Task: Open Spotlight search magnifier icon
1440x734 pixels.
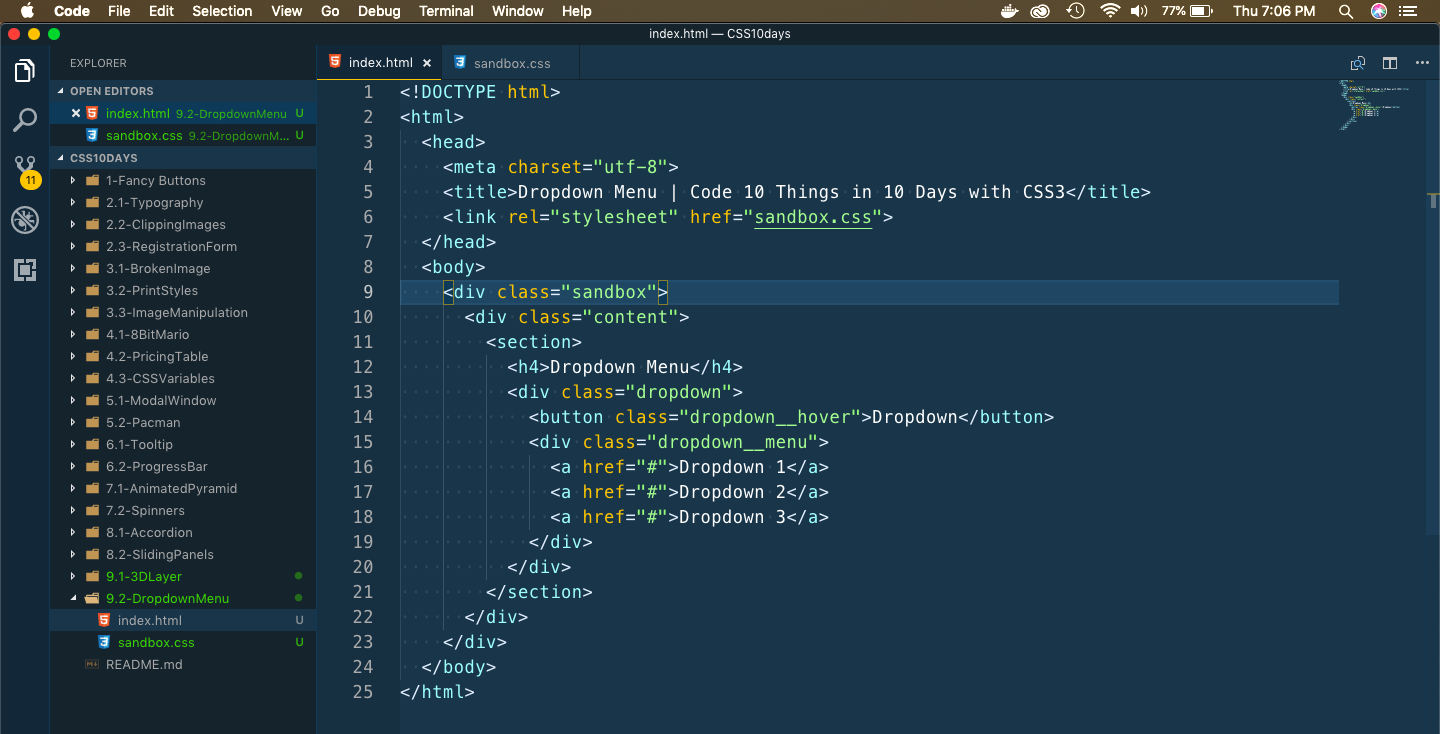Action: coord(1346,11)
